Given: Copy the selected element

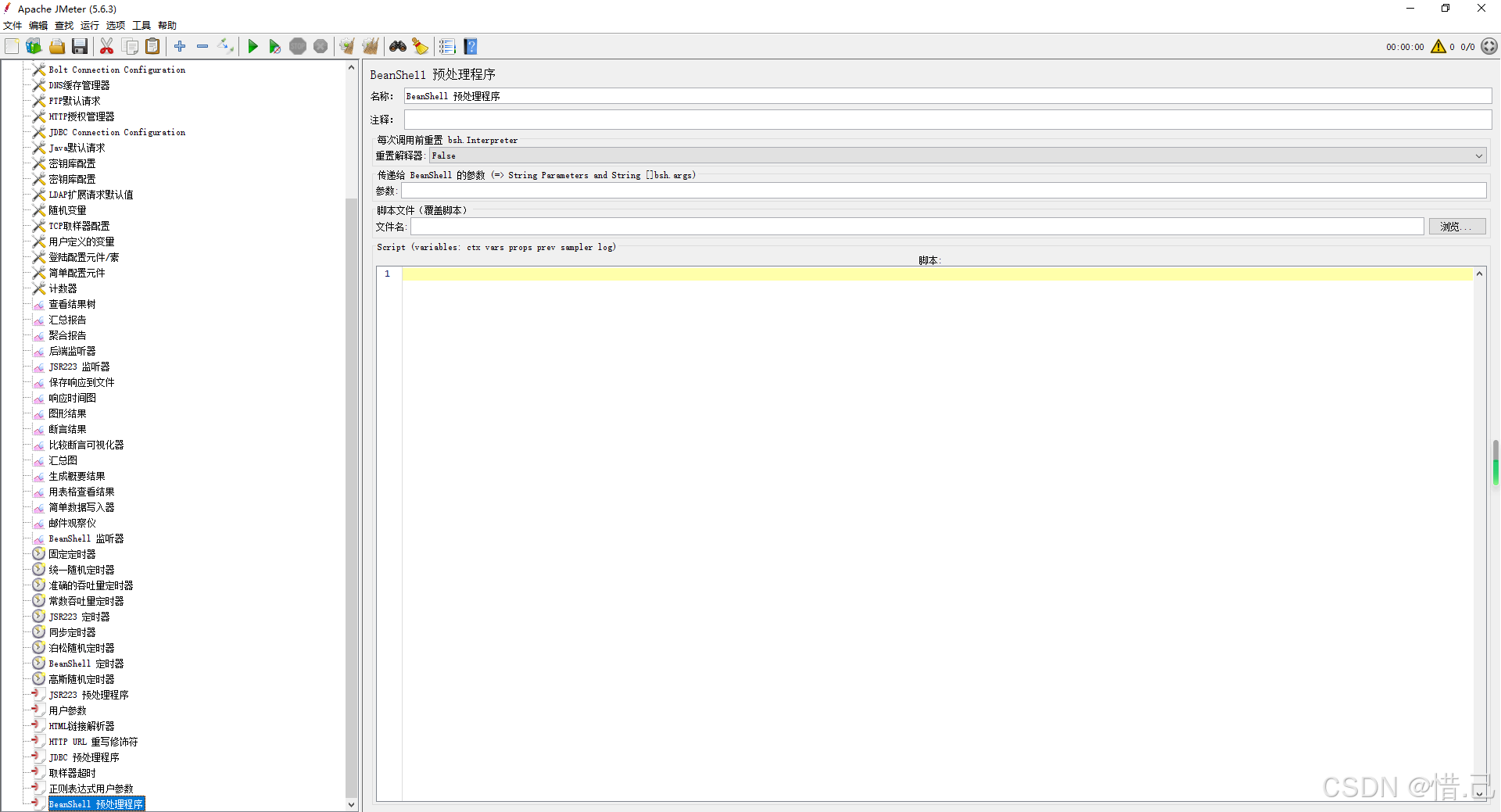Looking at the screenshot, I should point(131,47).
